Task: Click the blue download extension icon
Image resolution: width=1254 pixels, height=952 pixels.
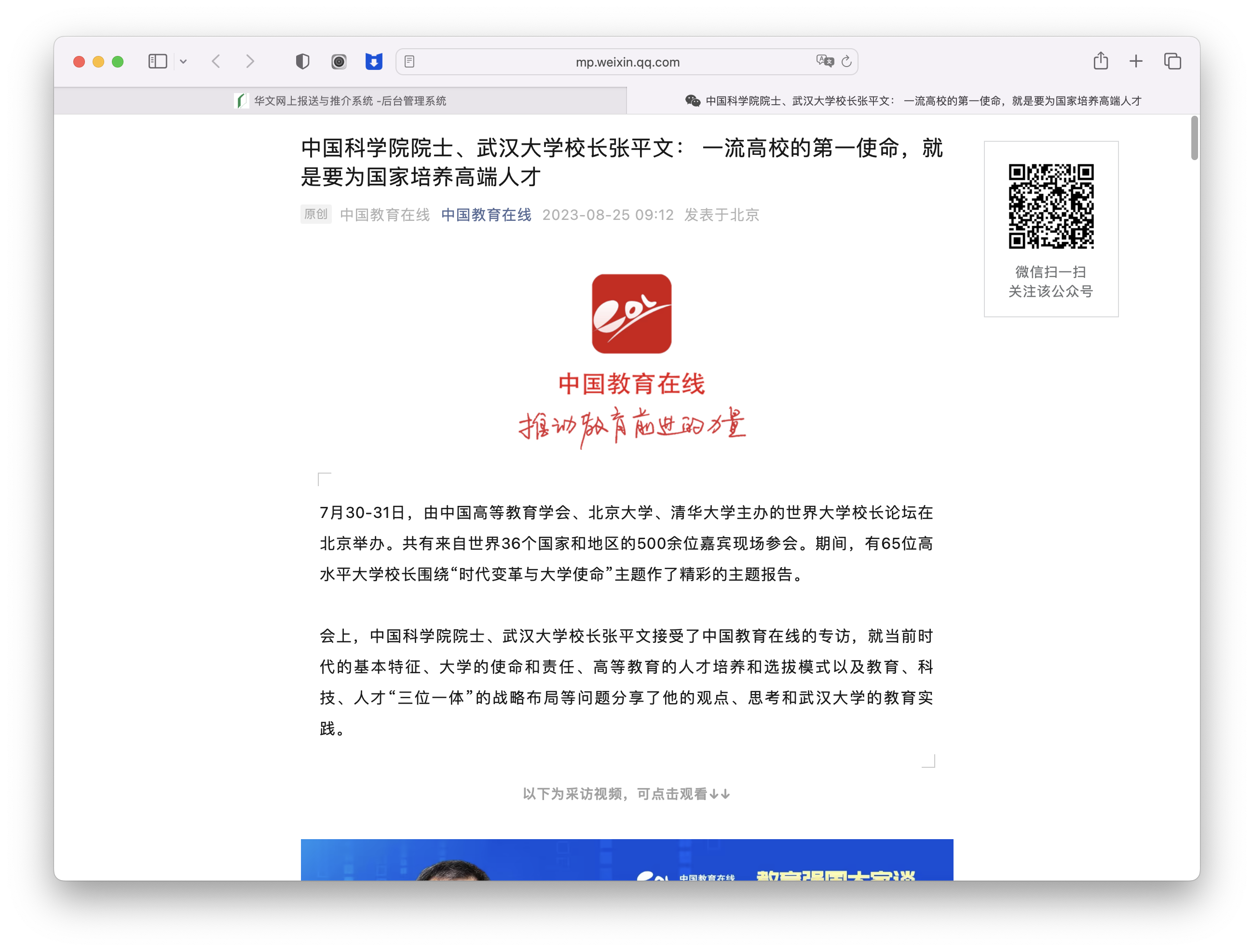Action: (374, 61)
